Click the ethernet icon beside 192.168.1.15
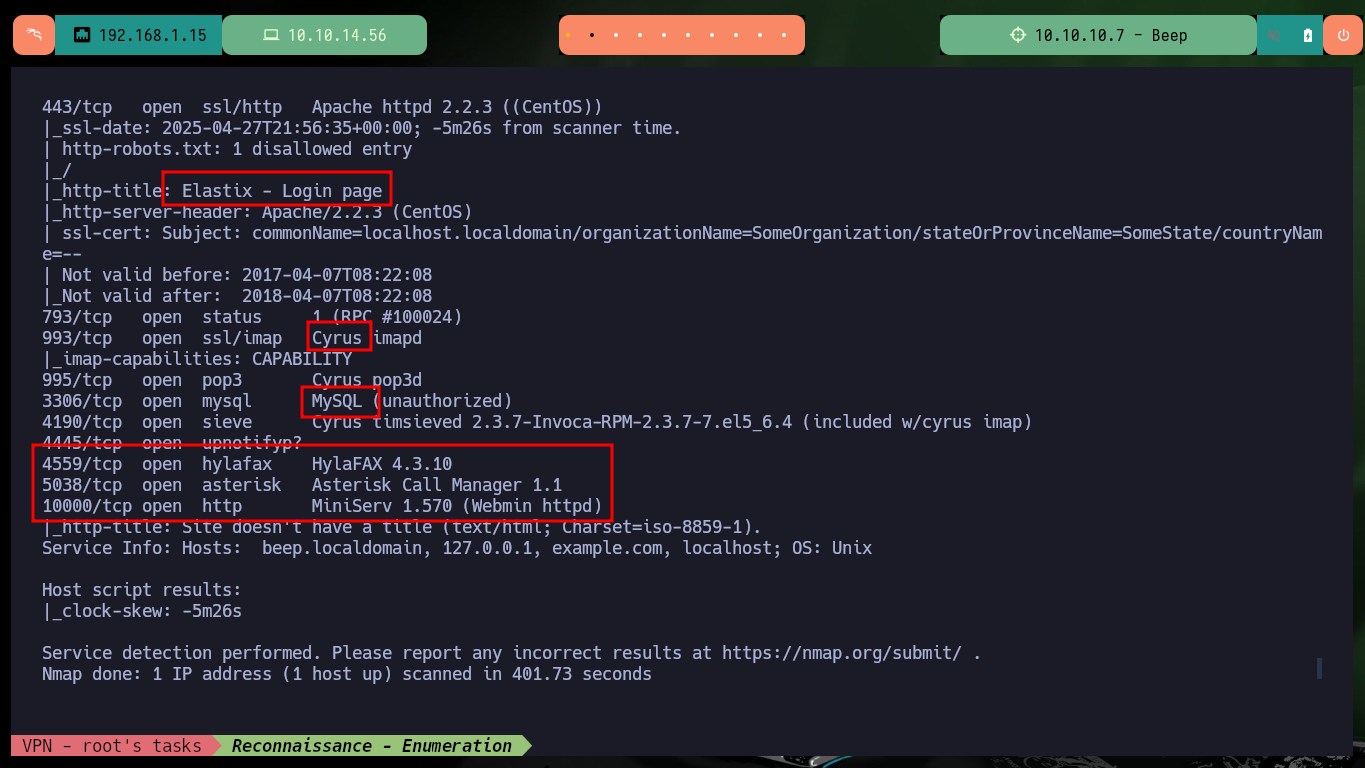 (82, 35)
